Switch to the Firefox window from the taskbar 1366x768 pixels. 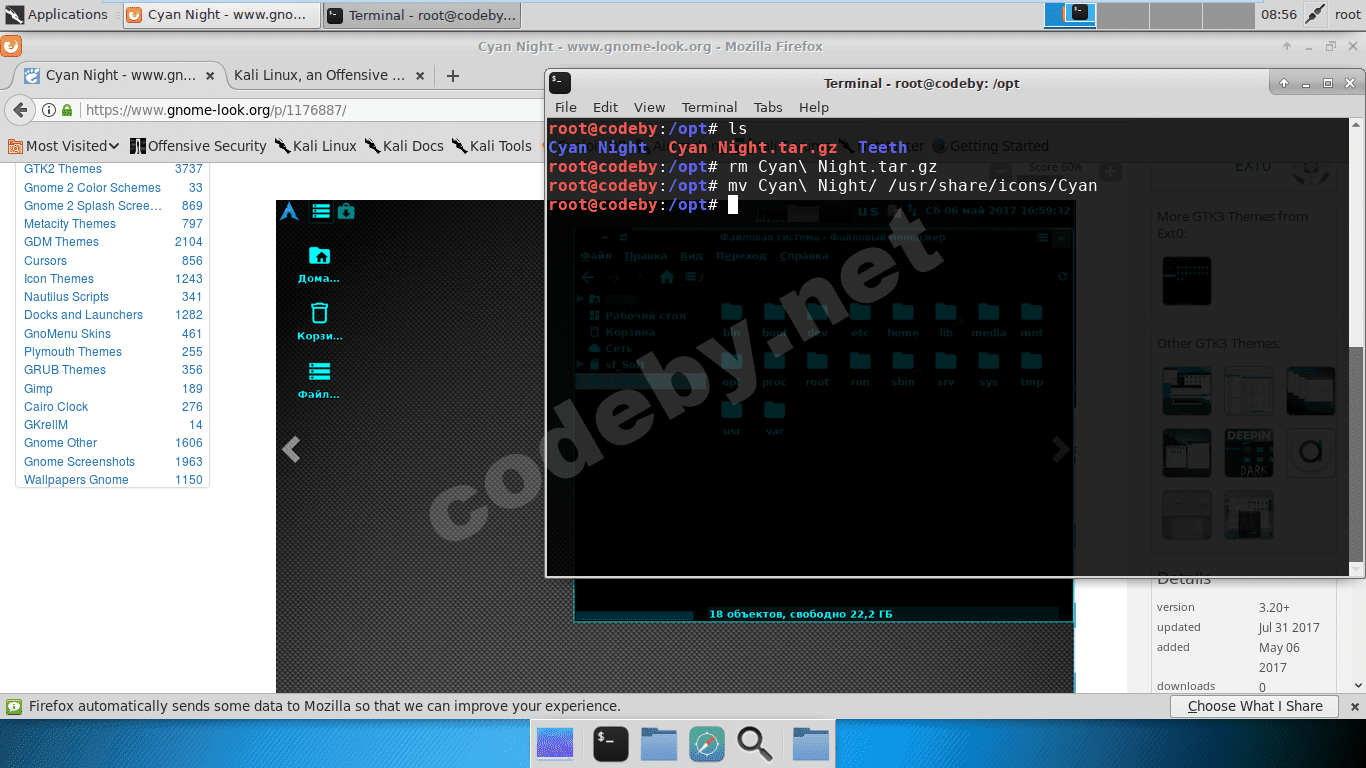(x=222, y=15)
